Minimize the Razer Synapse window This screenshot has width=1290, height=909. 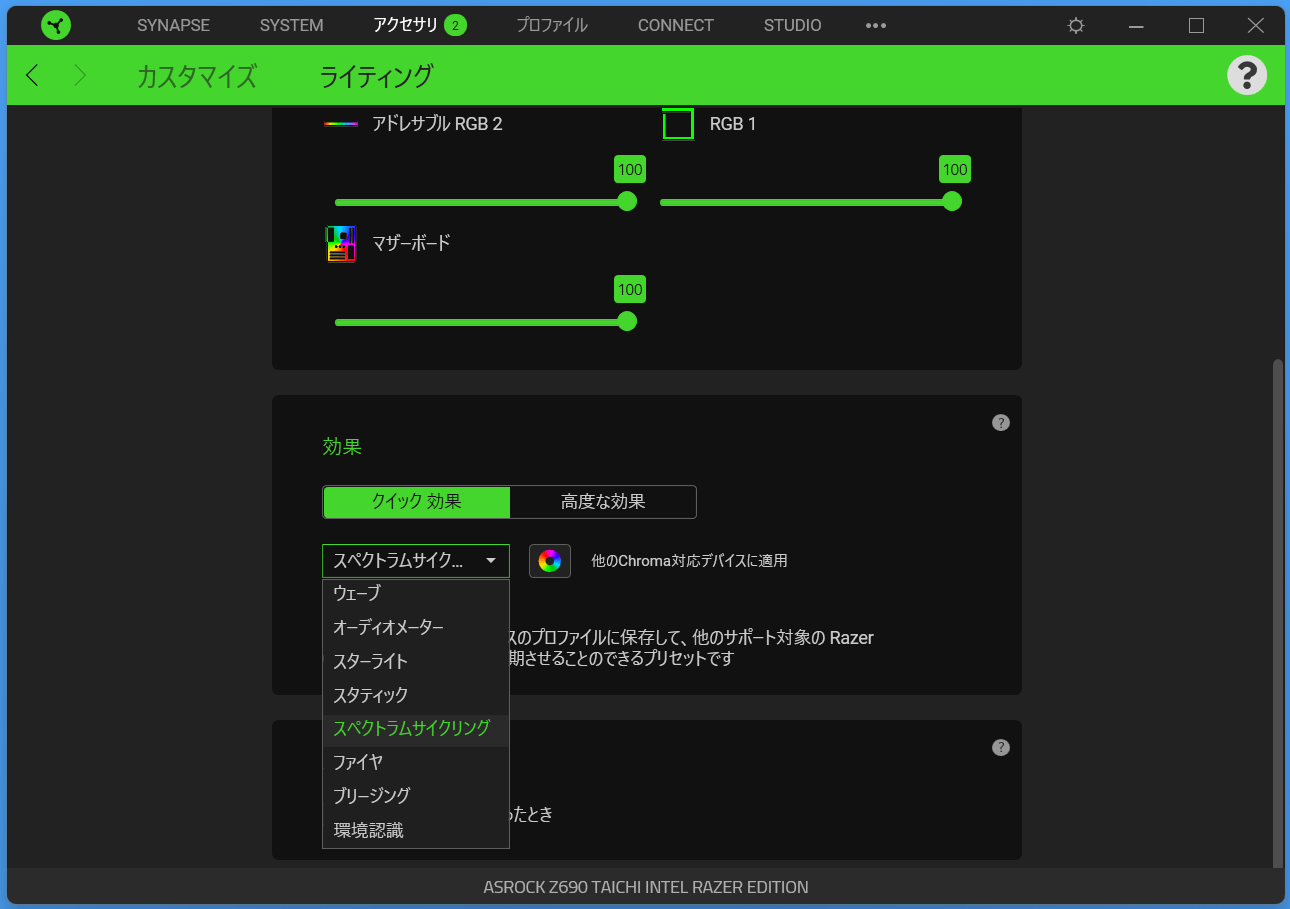[1136, 26]
